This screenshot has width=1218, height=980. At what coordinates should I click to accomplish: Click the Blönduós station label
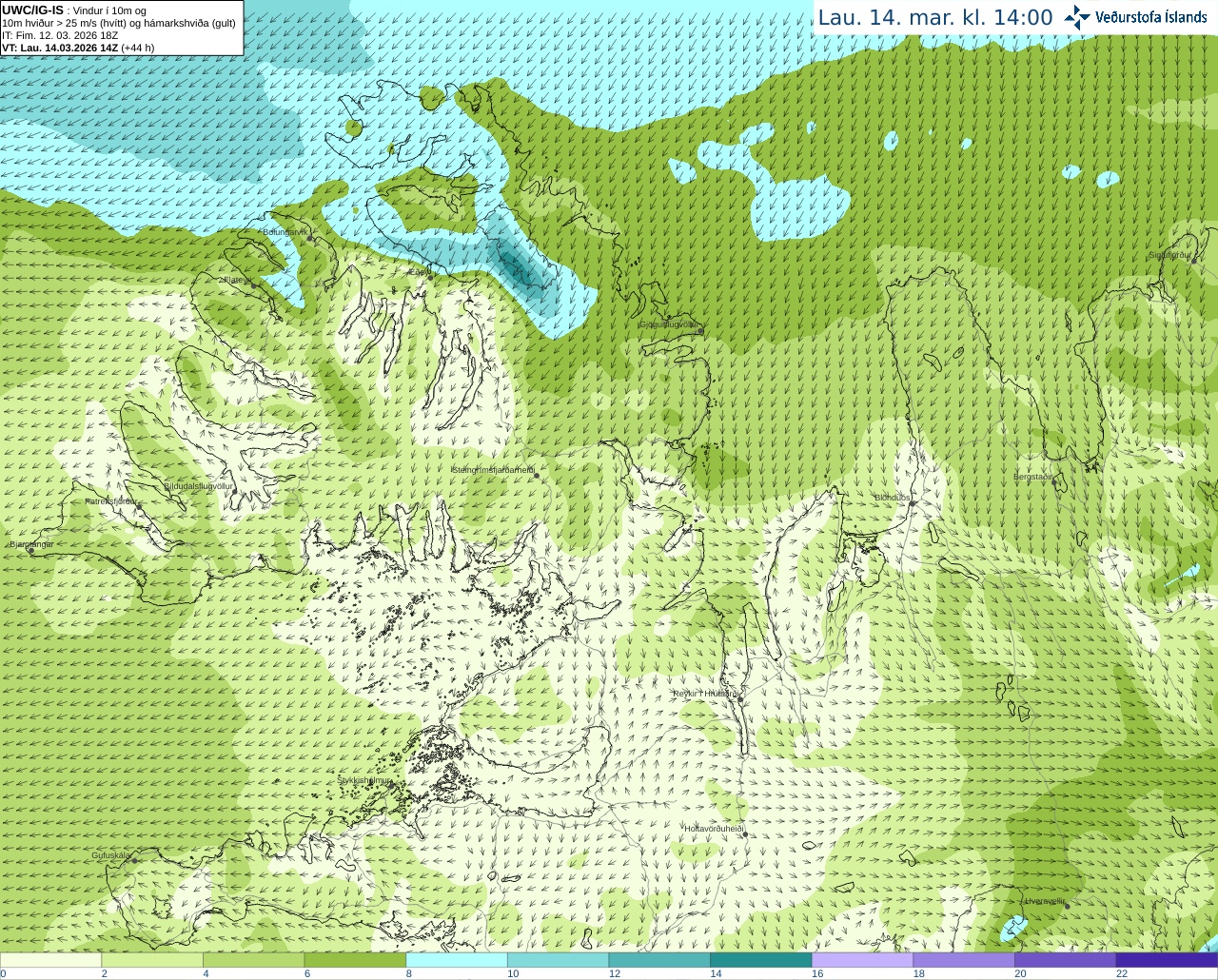click(893, 498)
